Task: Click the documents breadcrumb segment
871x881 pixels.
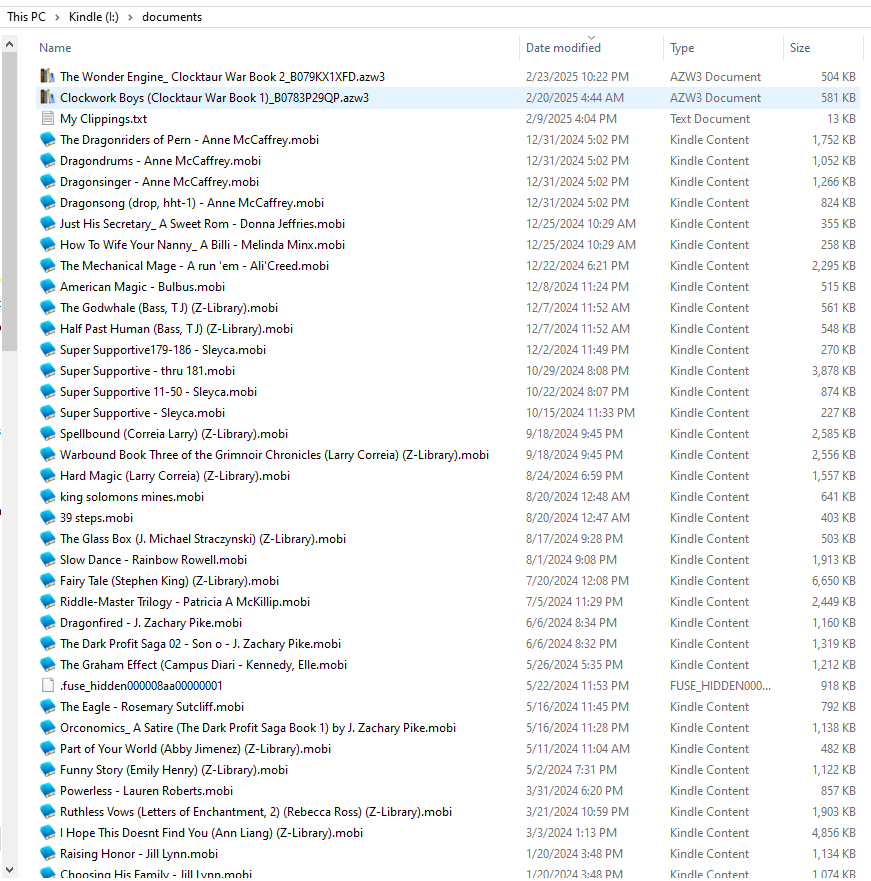Action: click(172, 17)
